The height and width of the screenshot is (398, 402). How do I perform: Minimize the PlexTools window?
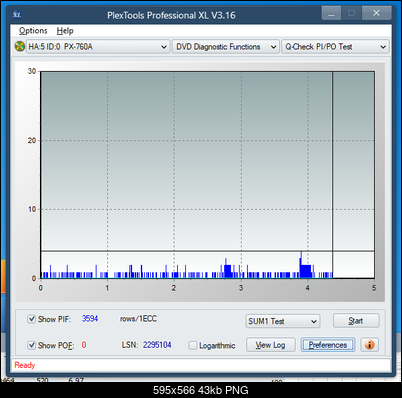(x=331, y=13)
